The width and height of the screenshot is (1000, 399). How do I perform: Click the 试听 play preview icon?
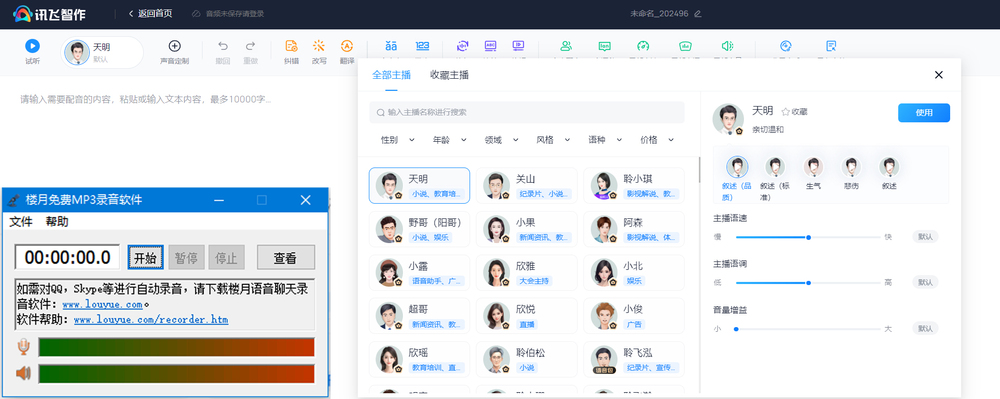pyautogui.click(x=32, y=46)
